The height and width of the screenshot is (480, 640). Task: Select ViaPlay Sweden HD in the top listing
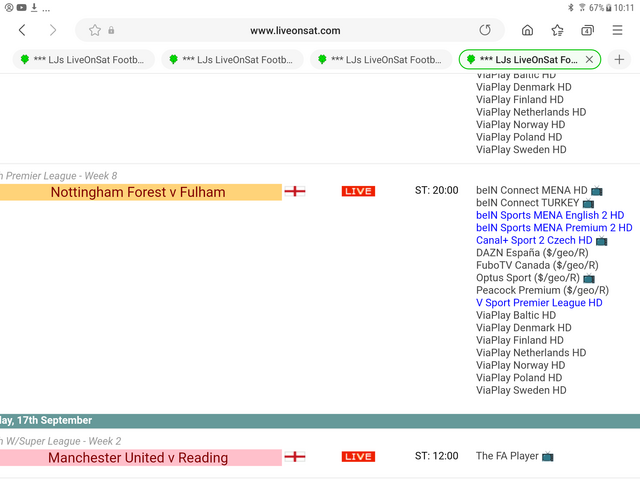click(521, 150)
